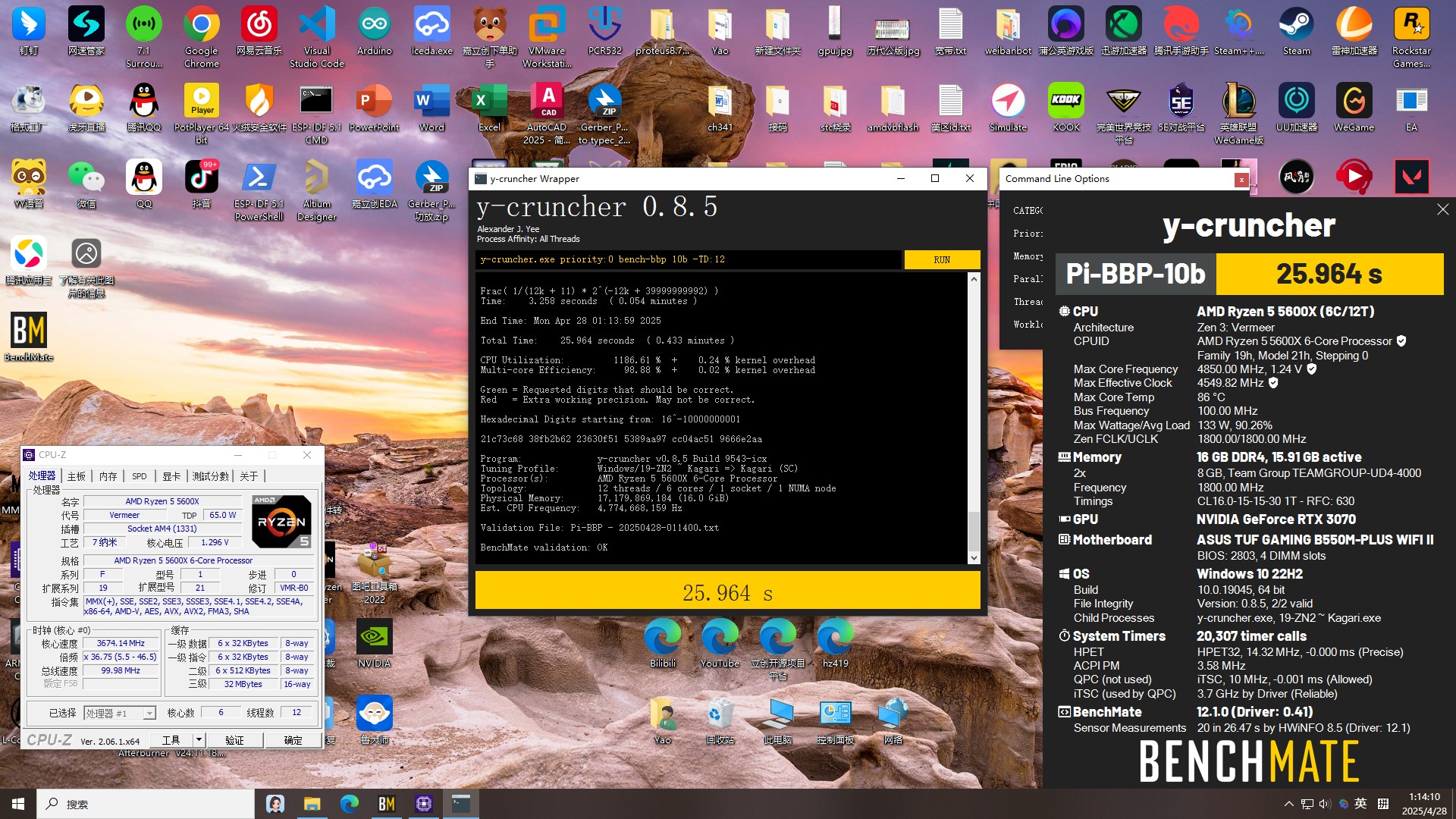Viewport: 1456px width, 819px height.
Task: Open the Excel desktop icon
Action: [489, 108]
